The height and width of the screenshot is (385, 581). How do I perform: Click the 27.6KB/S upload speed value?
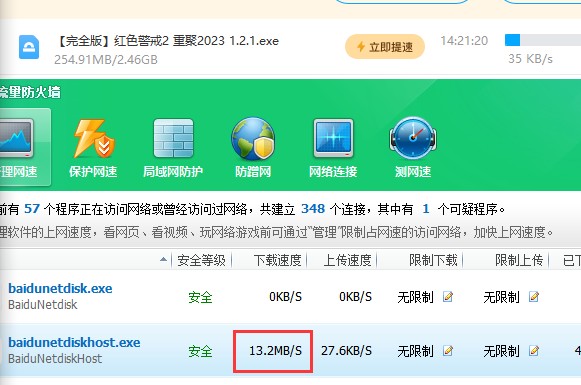click(x=346, y=351)
